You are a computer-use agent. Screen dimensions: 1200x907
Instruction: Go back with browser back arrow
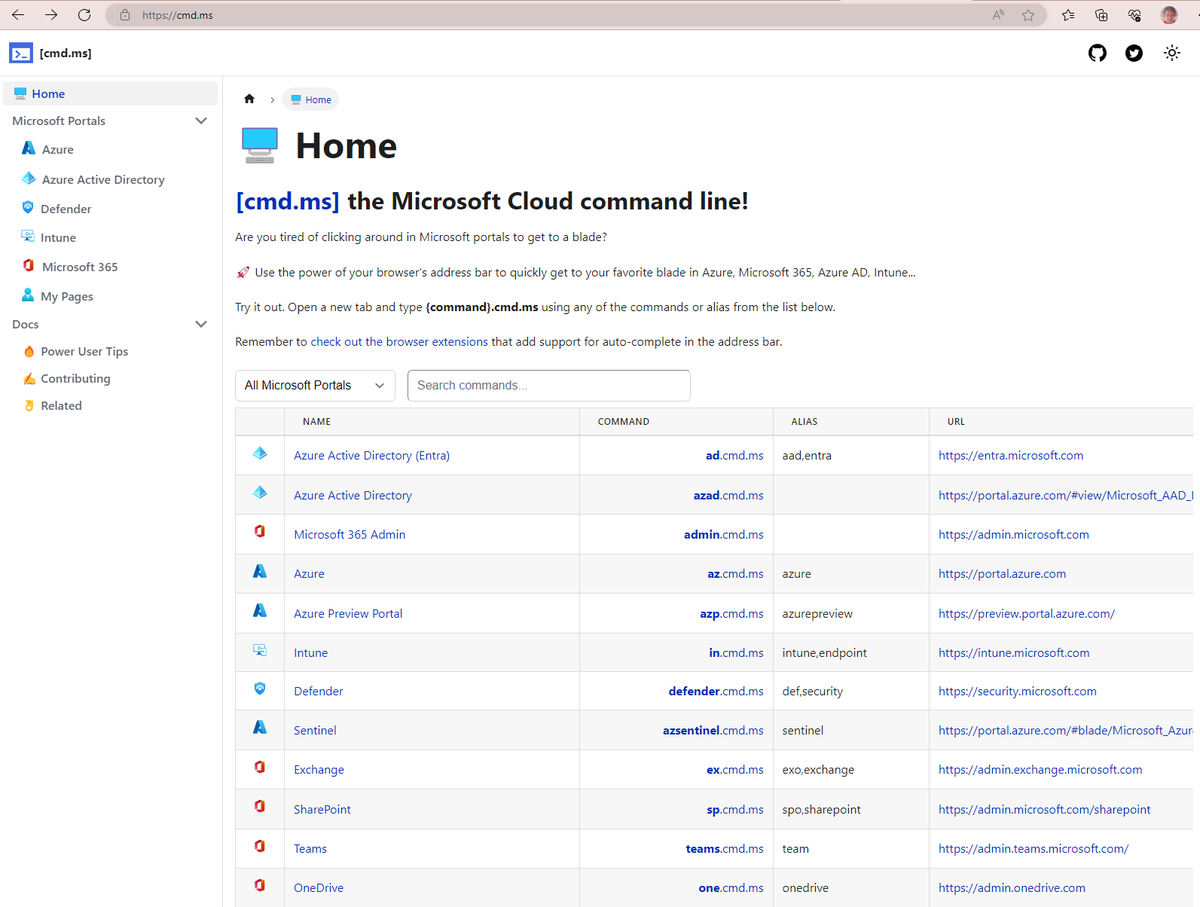(x=18, y=15)
